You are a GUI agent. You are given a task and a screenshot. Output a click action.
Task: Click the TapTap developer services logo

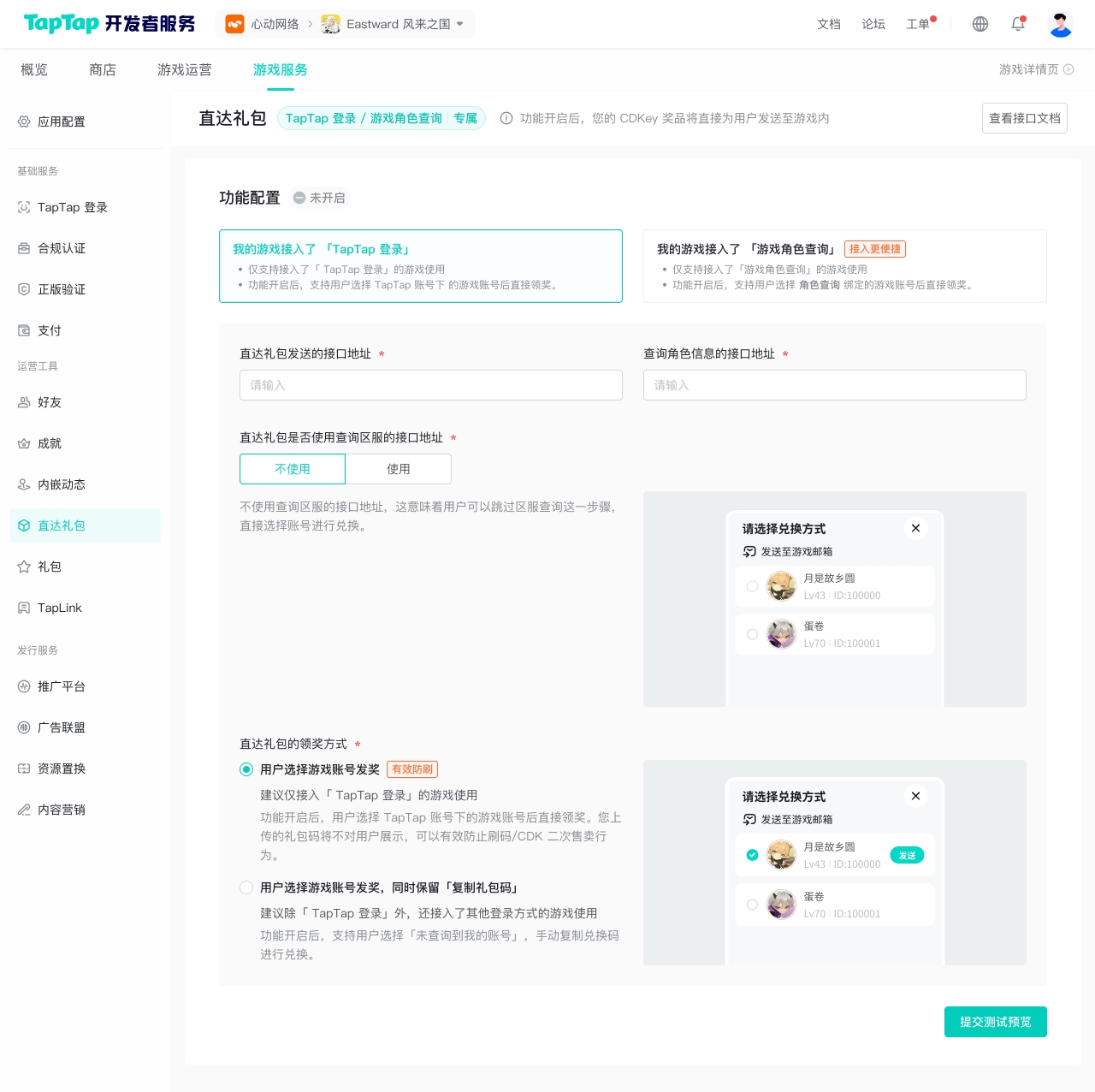[109, 24]
